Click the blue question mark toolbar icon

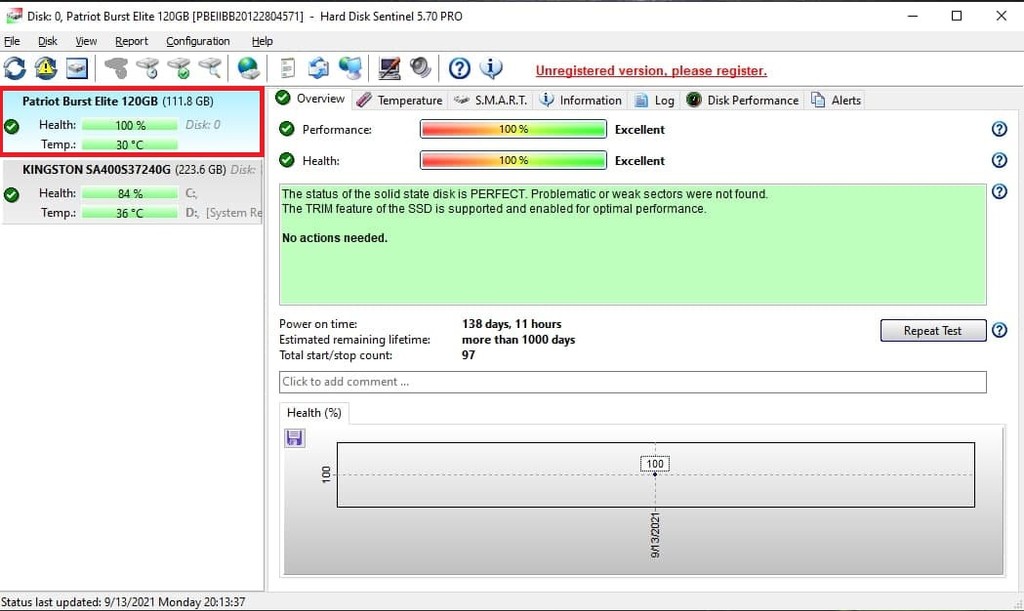[x=459, y=68]
